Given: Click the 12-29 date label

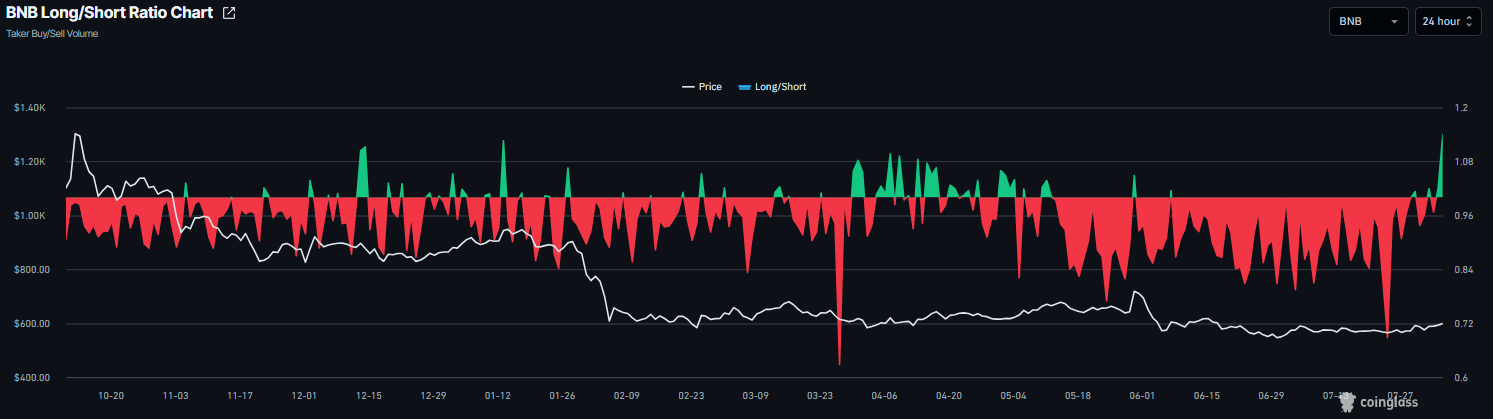Looking at the screenshot, I should tap(433, 396).
